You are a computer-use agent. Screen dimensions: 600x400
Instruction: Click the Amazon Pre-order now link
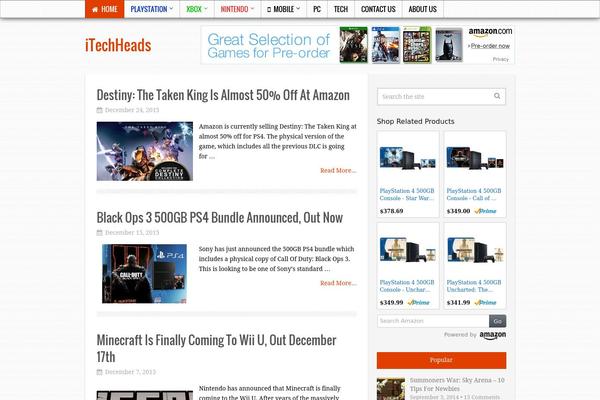pos(490,46)
